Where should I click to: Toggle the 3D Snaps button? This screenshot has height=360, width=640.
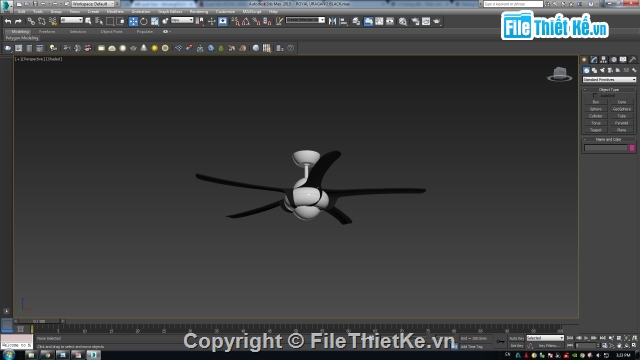coord(236,21)
